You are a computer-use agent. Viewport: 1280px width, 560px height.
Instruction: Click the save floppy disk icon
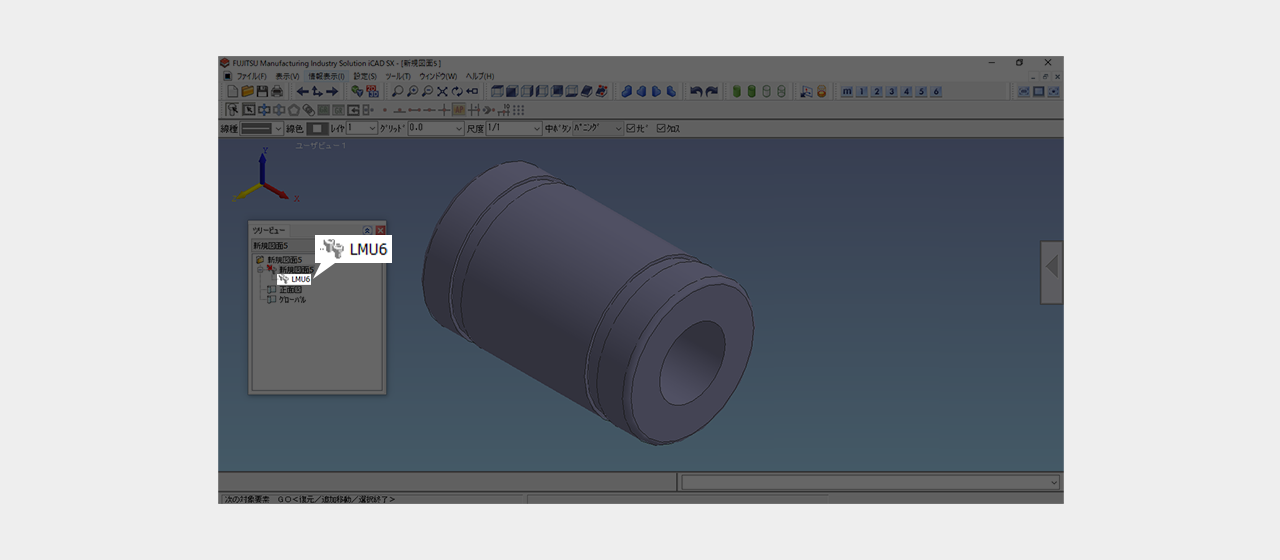click(262, 92)
